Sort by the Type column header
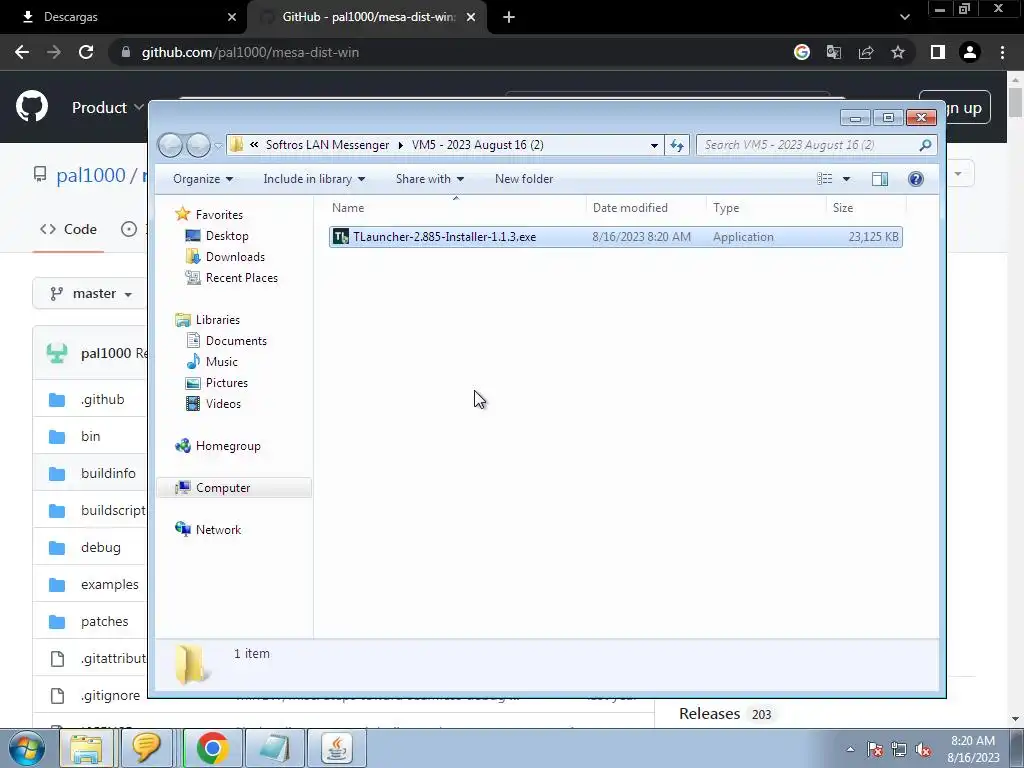1024x768 pixels. 726,208
